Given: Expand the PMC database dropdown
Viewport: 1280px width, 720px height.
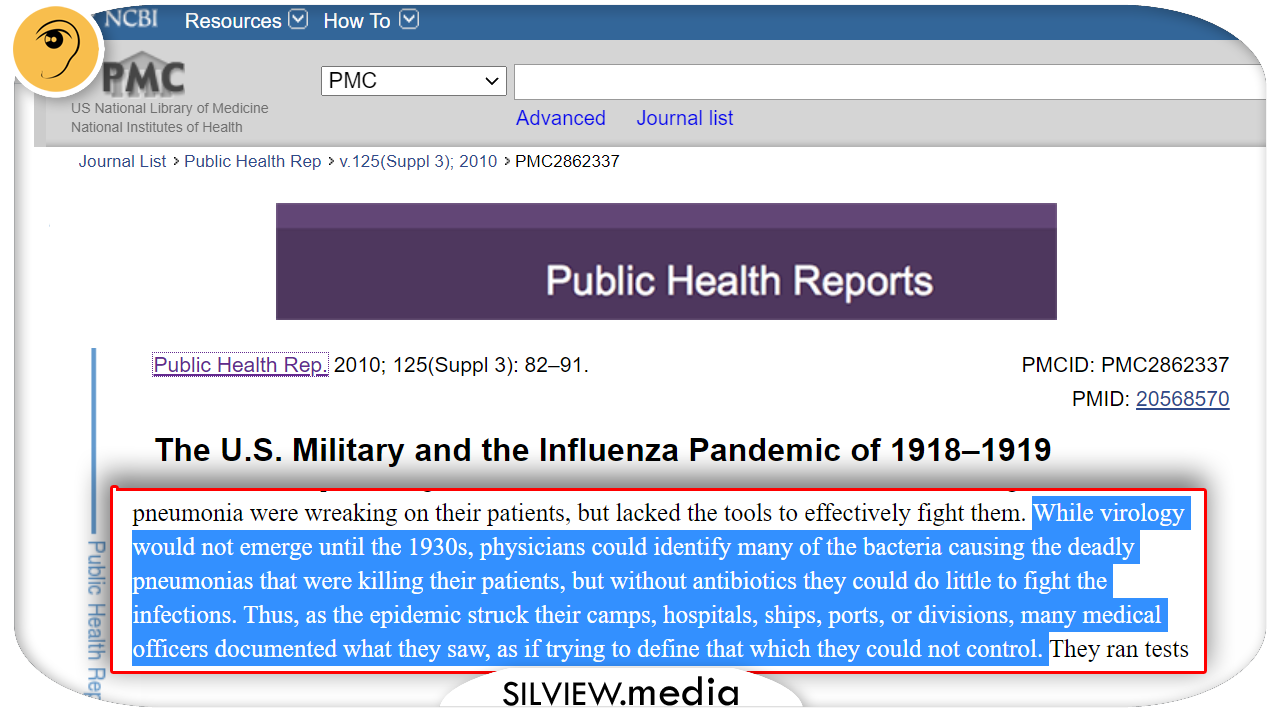Looking at the screenshot, I should click(413, 81).
